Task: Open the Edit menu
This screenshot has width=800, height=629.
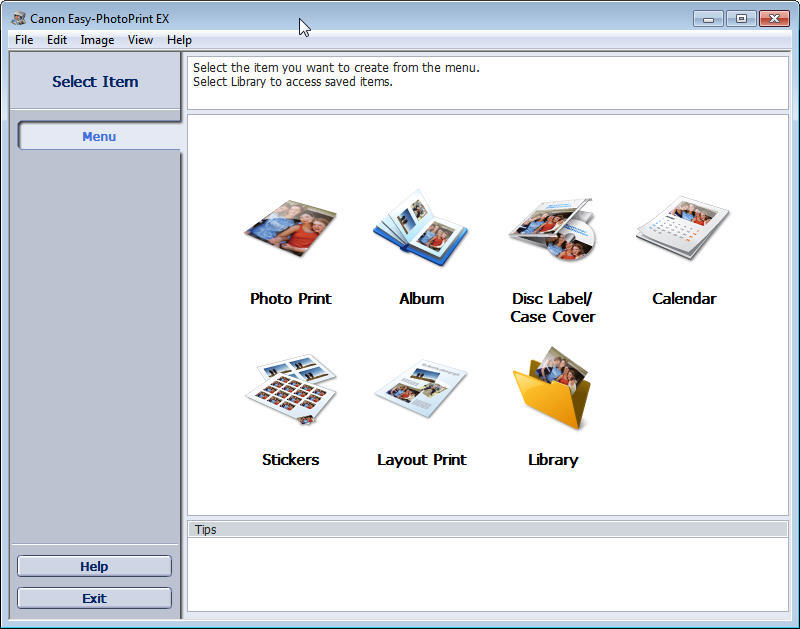Action: tap(56, 40)
